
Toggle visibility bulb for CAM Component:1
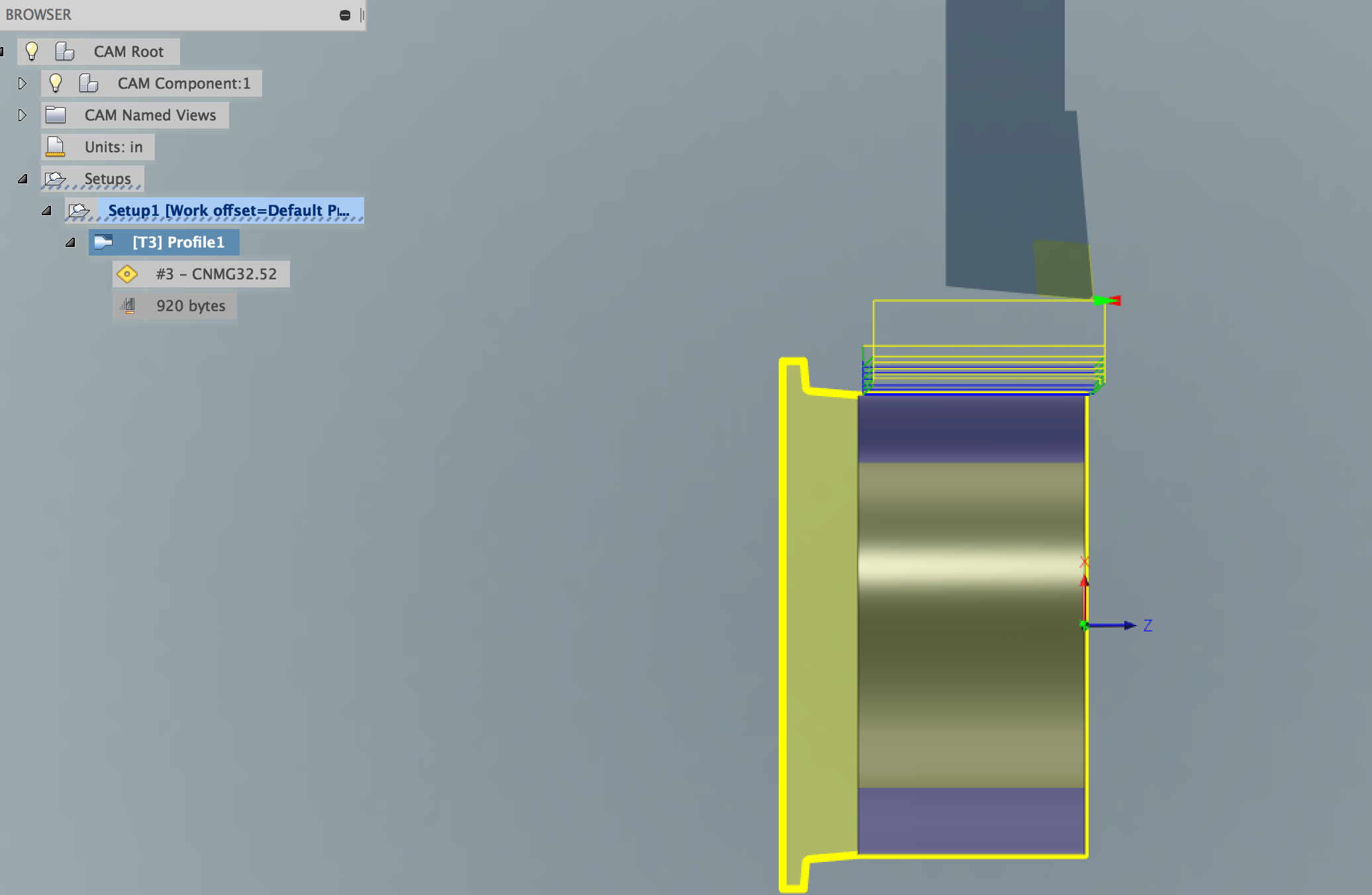tap(56, 83)
